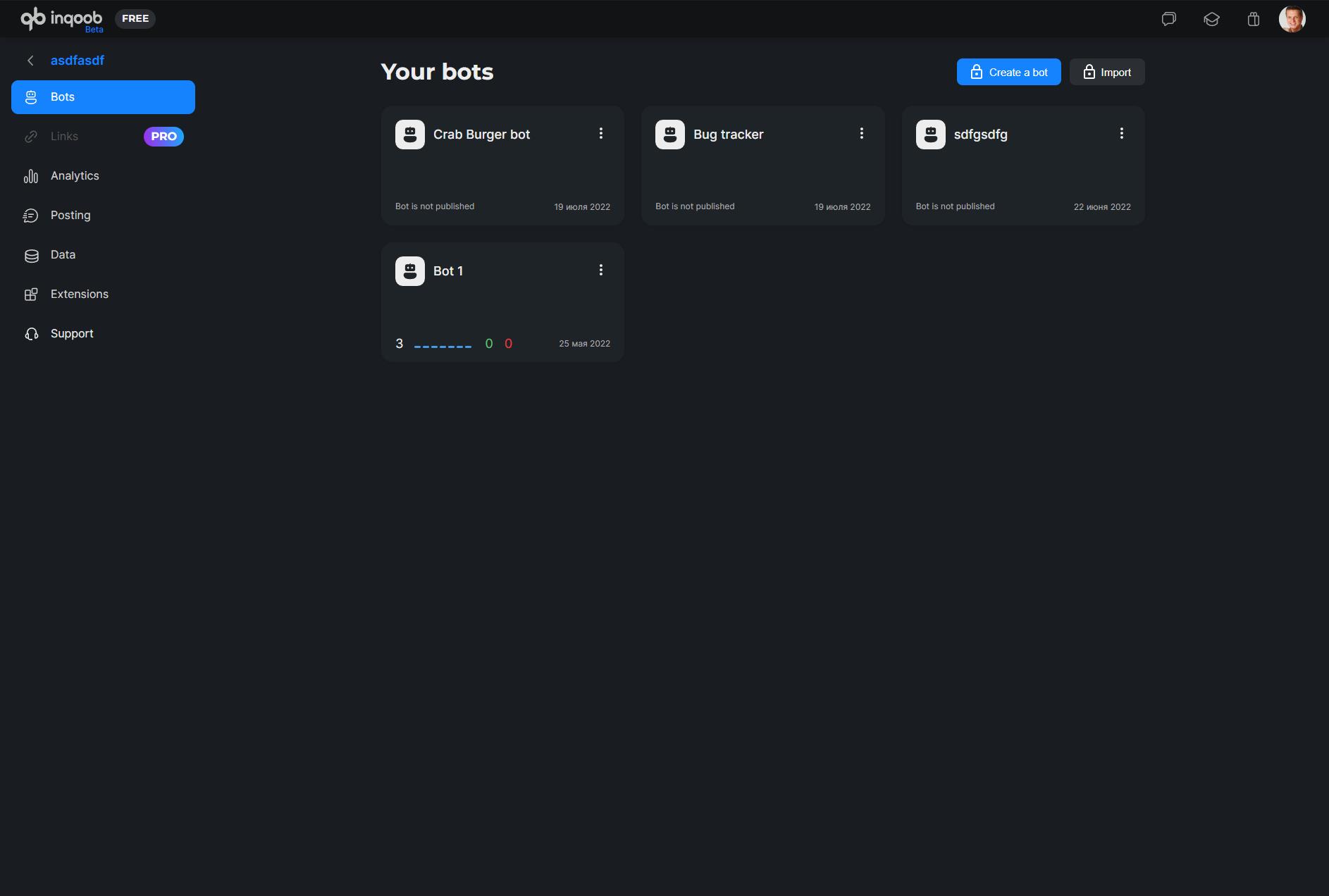Click the FREE plan badge
Image resolution: width=1329 pixels, height=896 pixels.
(x=135, y=19)
